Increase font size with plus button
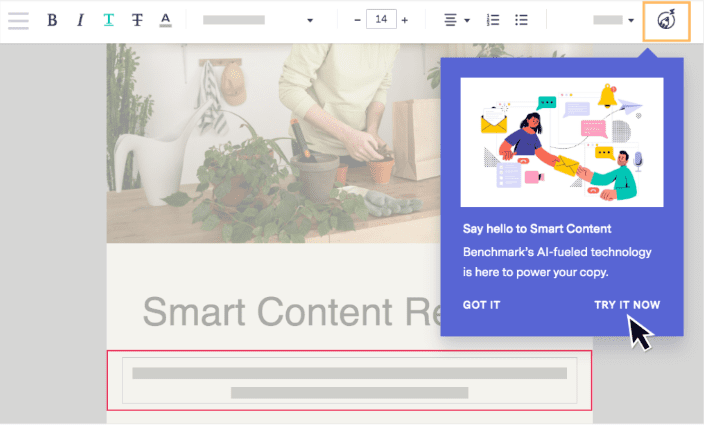704x425 pixels. [405, 21]
